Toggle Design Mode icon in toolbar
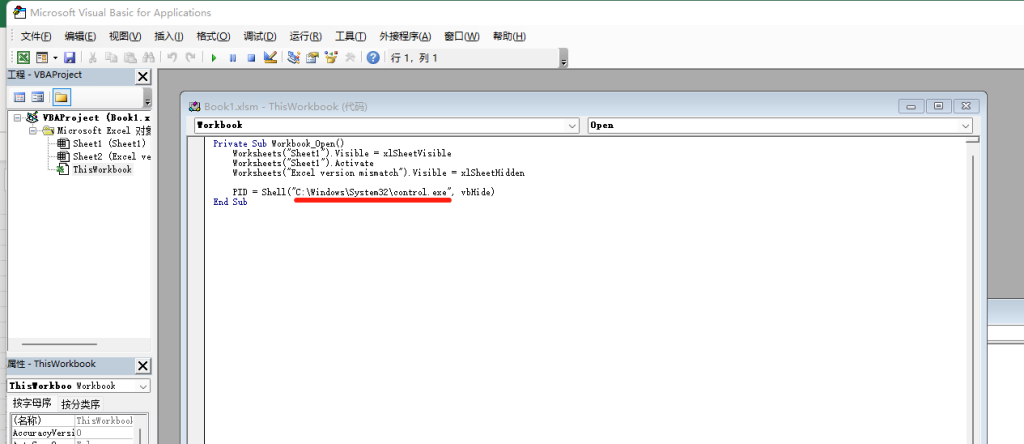Image resolution: width=1024 pixels, height=444 pixels. (x=270, y=57)
